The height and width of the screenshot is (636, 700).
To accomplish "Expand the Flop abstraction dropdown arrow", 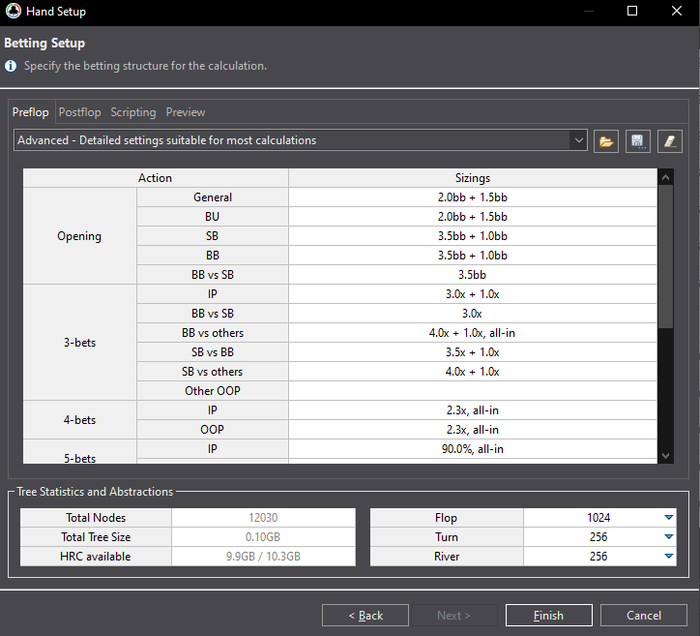I will [668, 518].
